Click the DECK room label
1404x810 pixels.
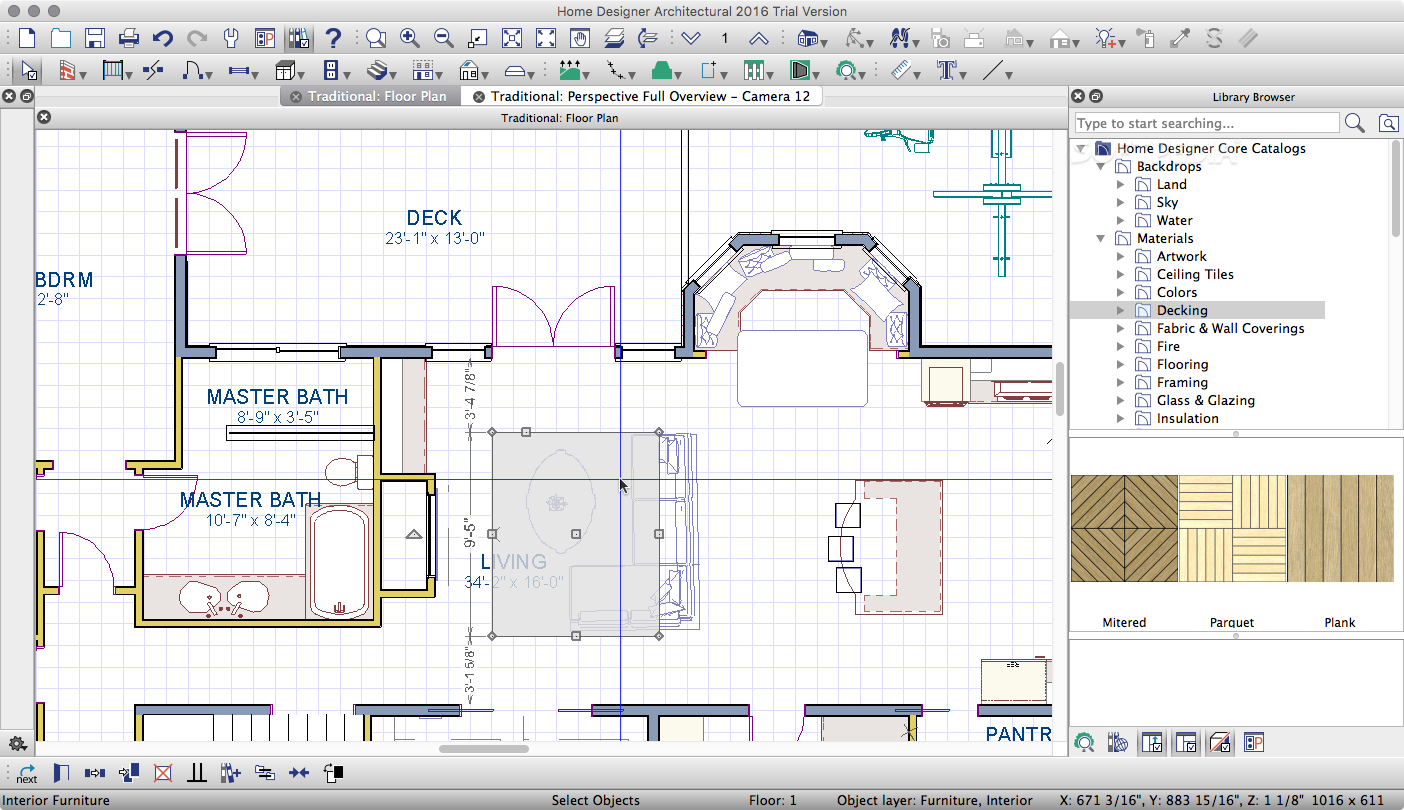coord(434,217)
